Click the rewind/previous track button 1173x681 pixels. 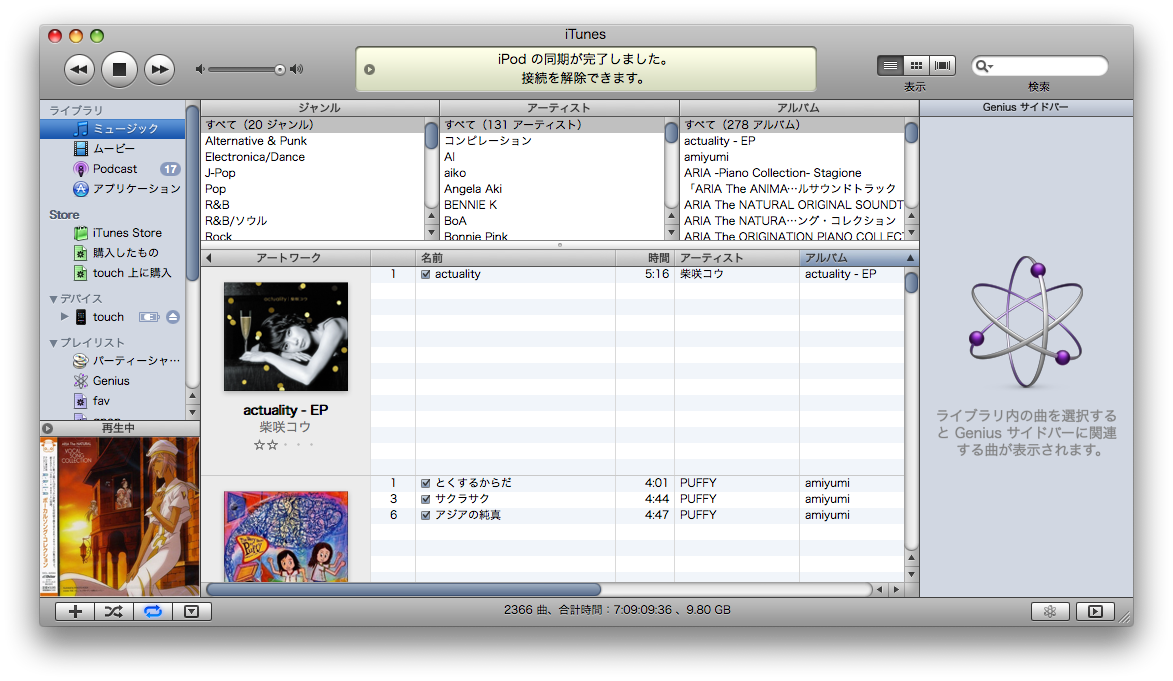pyautogui.click(x=79, y=70)
